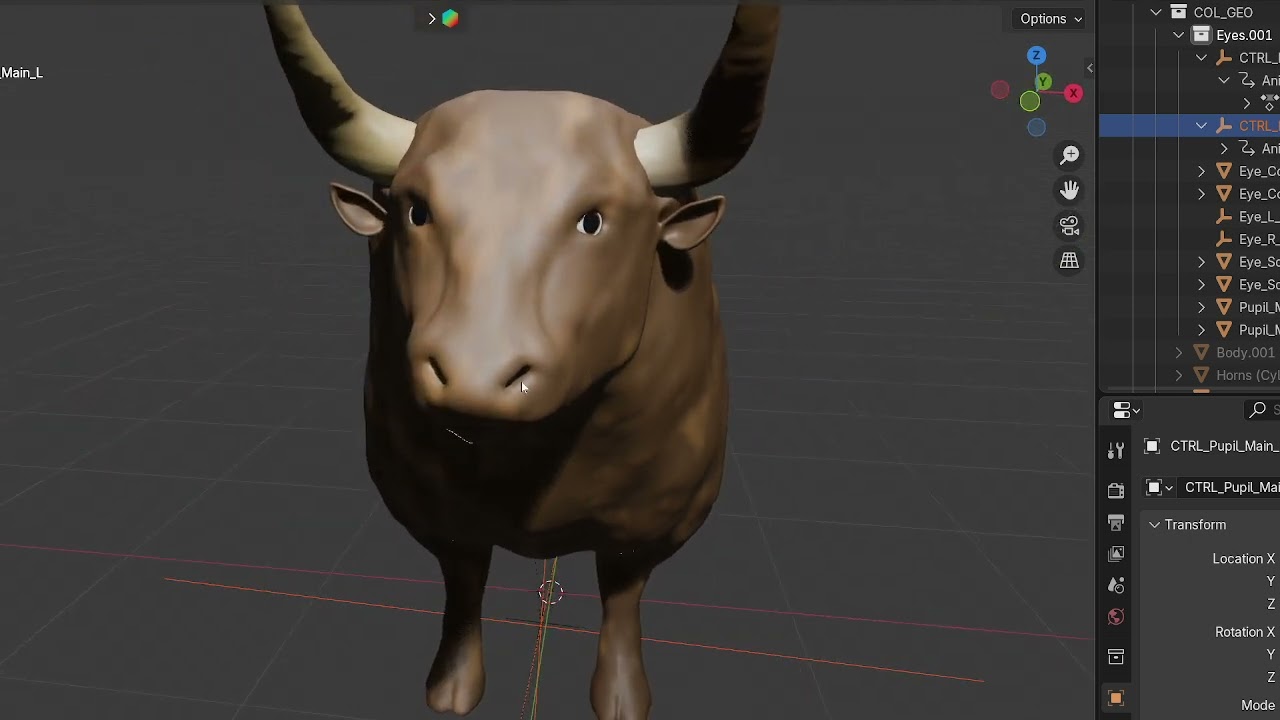Select Eyes.001 collection name
The width and height of the screenshot is (1280, 720).
(1244, 35)
